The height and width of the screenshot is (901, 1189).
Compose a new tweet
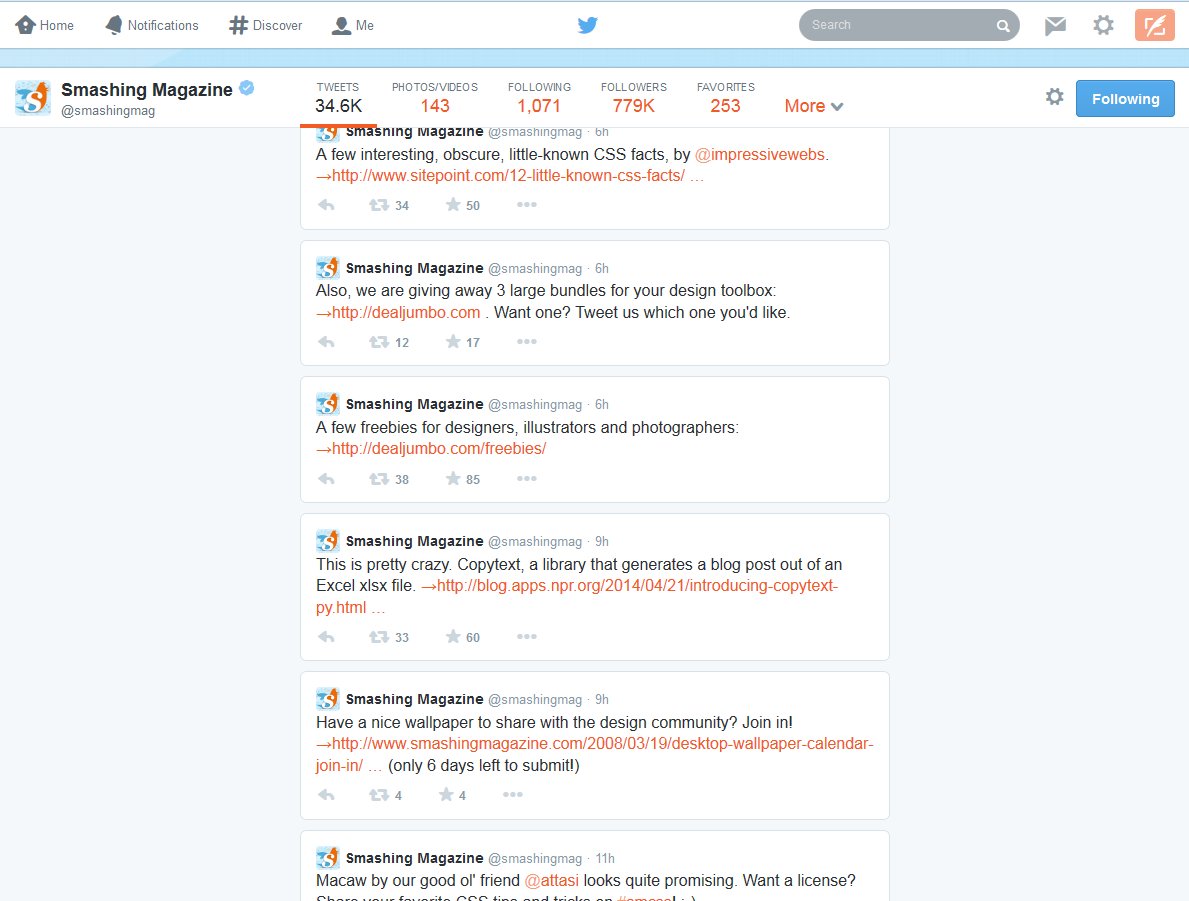pyautogui.click(x=1154, y=25)
